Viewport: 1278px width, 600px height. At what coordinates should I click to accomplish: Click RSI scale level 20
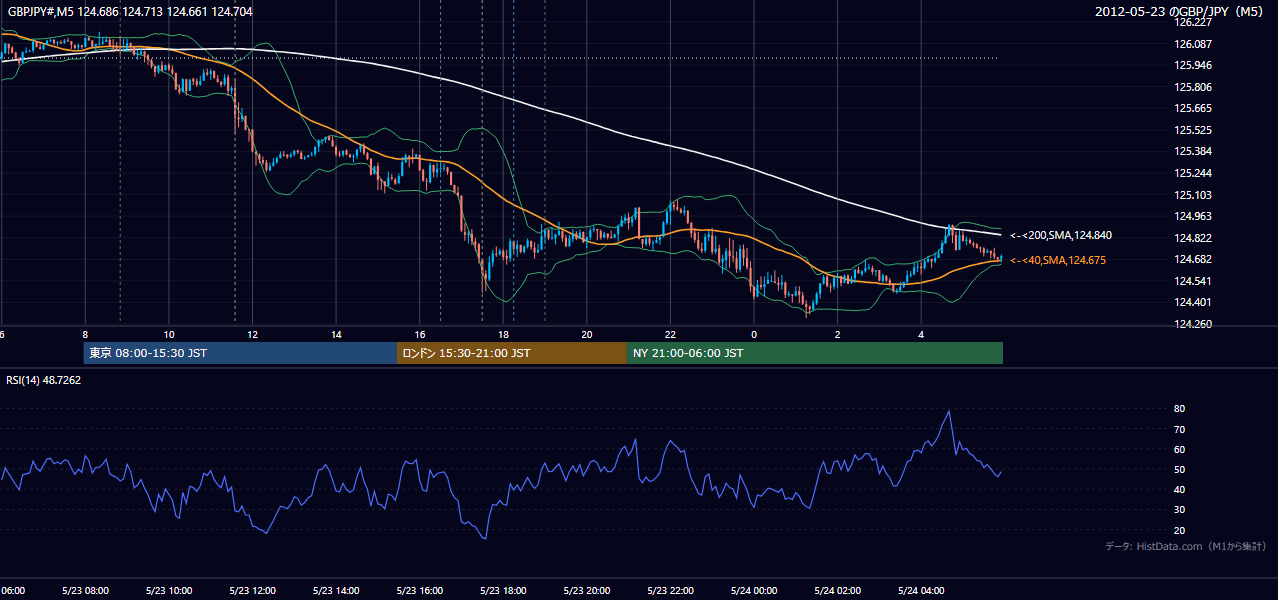point(1180,530)
